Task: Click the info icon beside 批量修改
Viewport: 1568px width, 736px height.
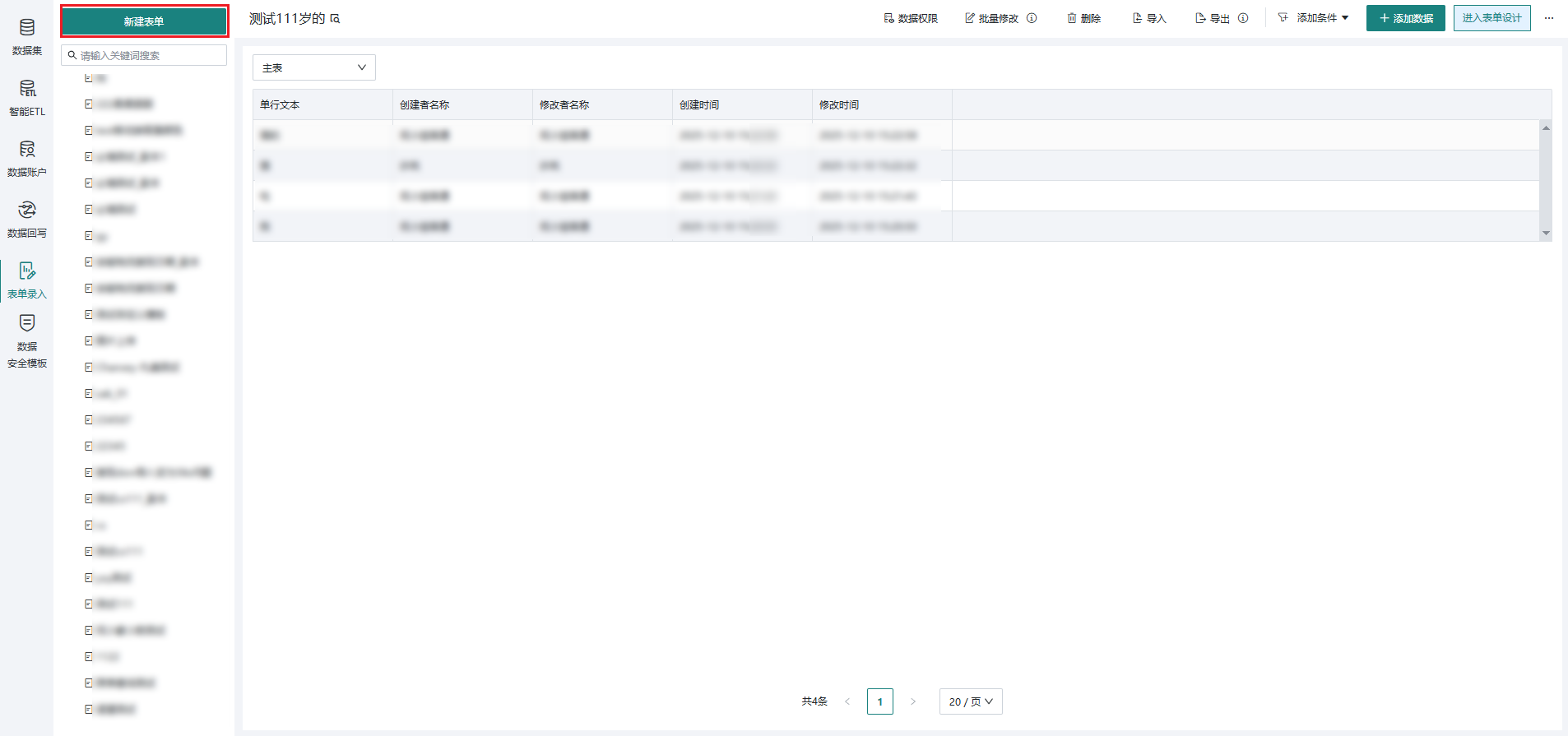Action: 1032,18
